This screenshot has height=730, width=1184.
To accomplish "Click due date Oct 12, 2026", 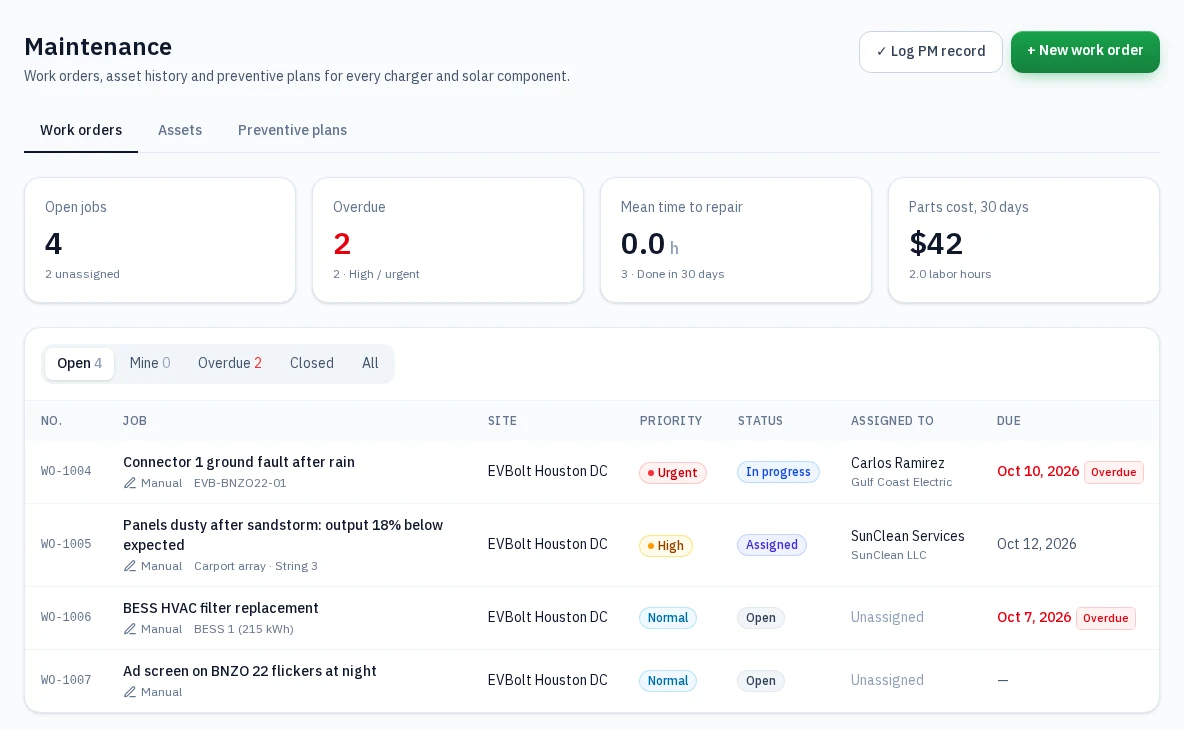I will [1037, 544].
